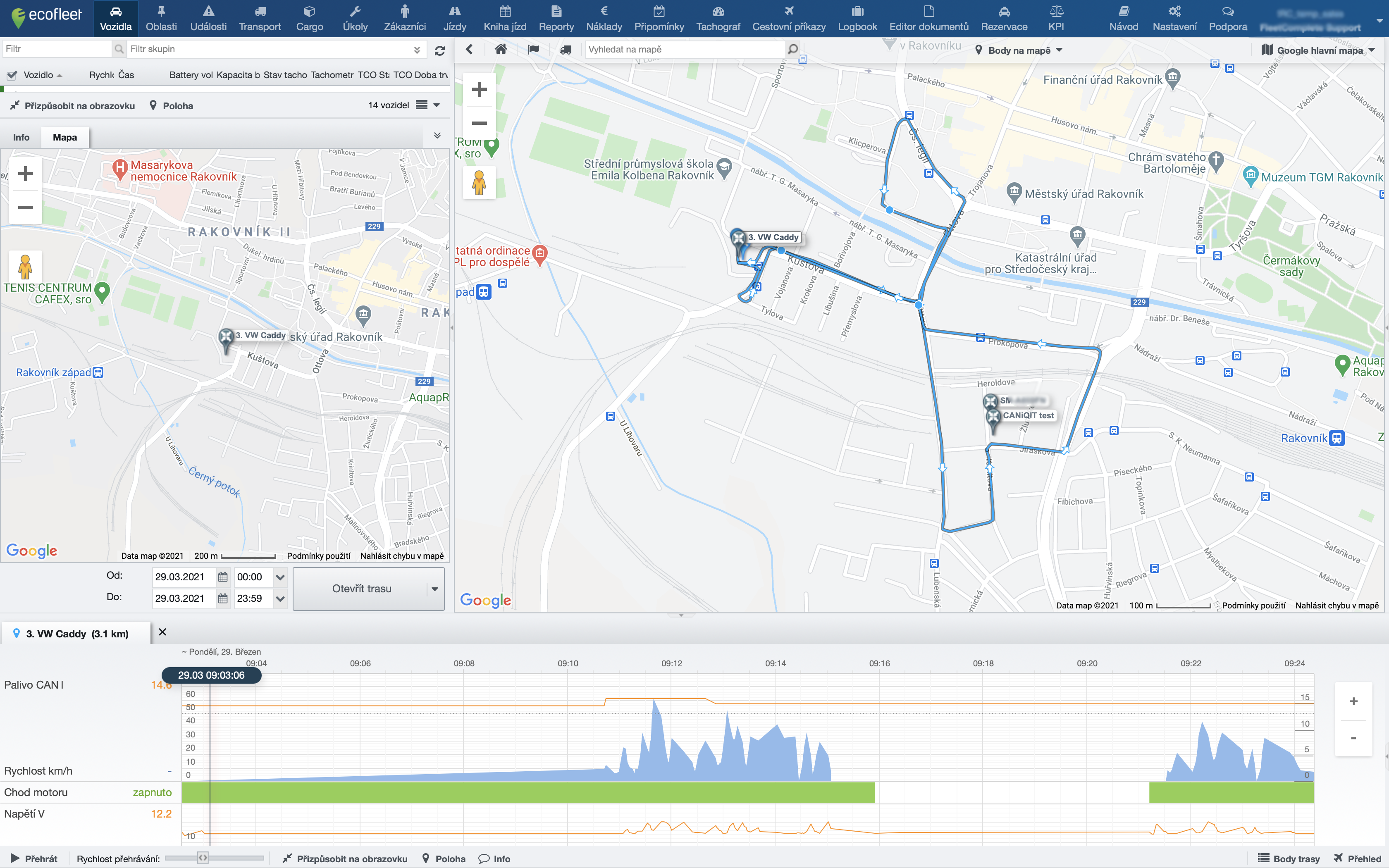Click Přizpůsobit na obrazovku above vehicle list
Image resolution: width=1389 pixels, height=868 pixels.
[73, 106]
